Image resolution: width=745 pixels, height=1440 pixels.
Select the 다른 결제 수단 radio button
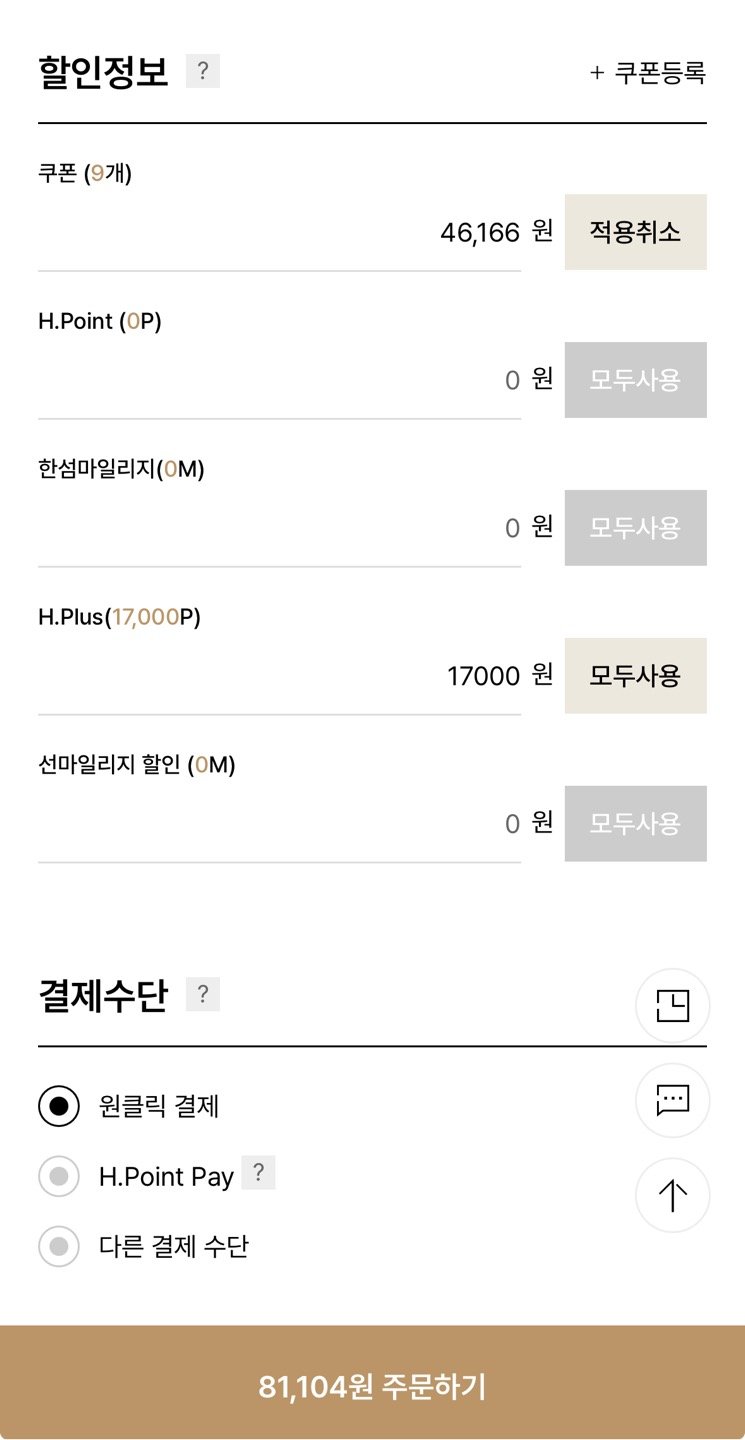tap(59, 1247)
